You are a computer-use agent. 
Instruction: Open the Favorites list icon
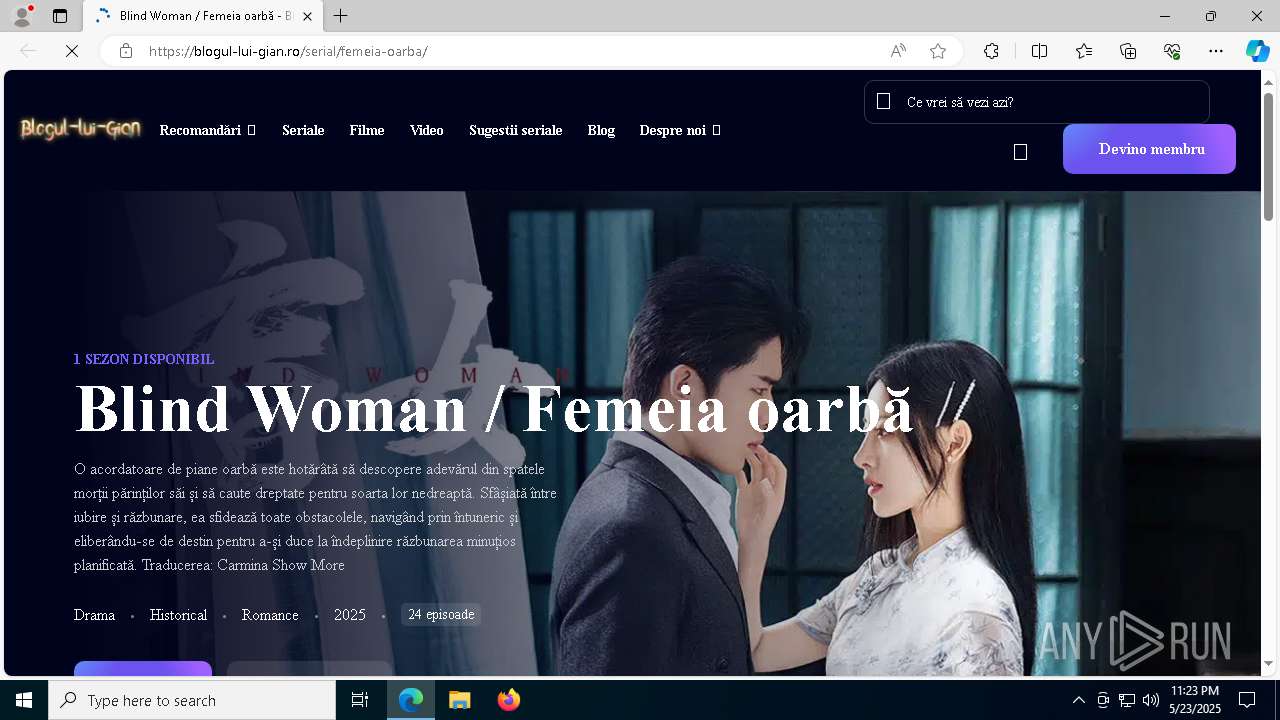point(1084,51)
